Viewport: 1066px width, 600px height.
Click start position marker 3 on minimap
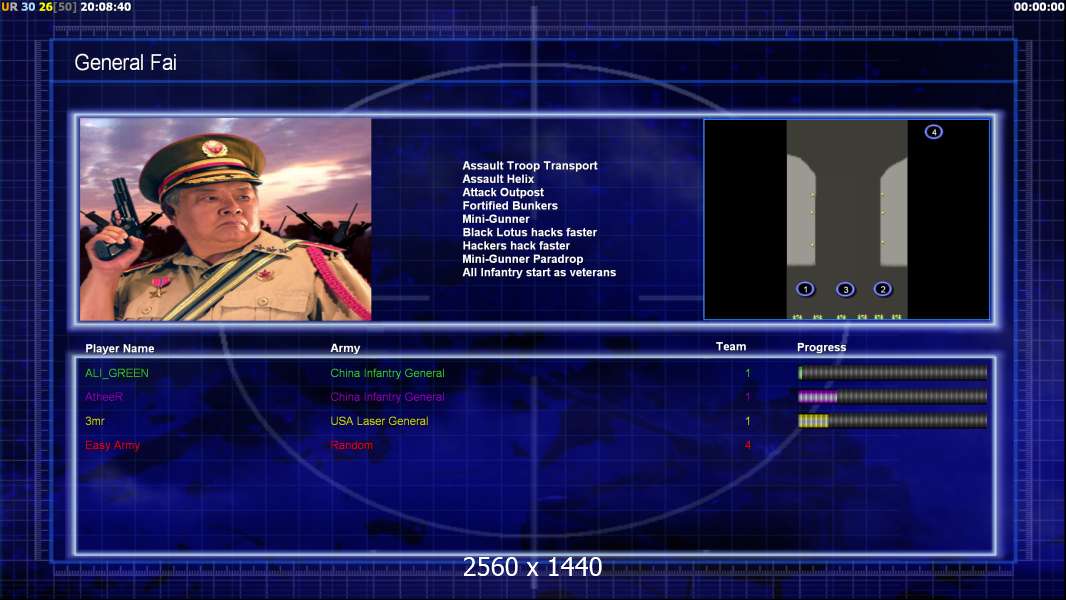click(x=845, y=289)
